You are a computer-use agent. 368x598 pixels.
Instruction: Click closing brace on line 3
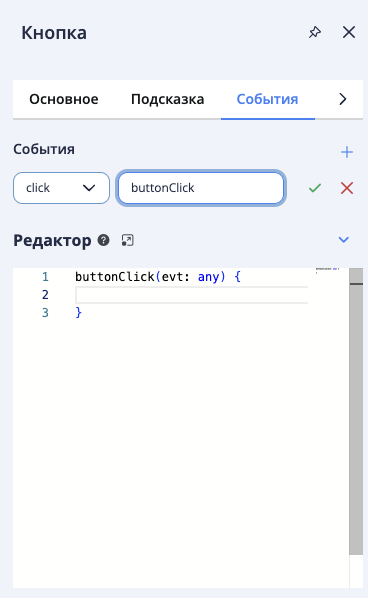[79, 313]
